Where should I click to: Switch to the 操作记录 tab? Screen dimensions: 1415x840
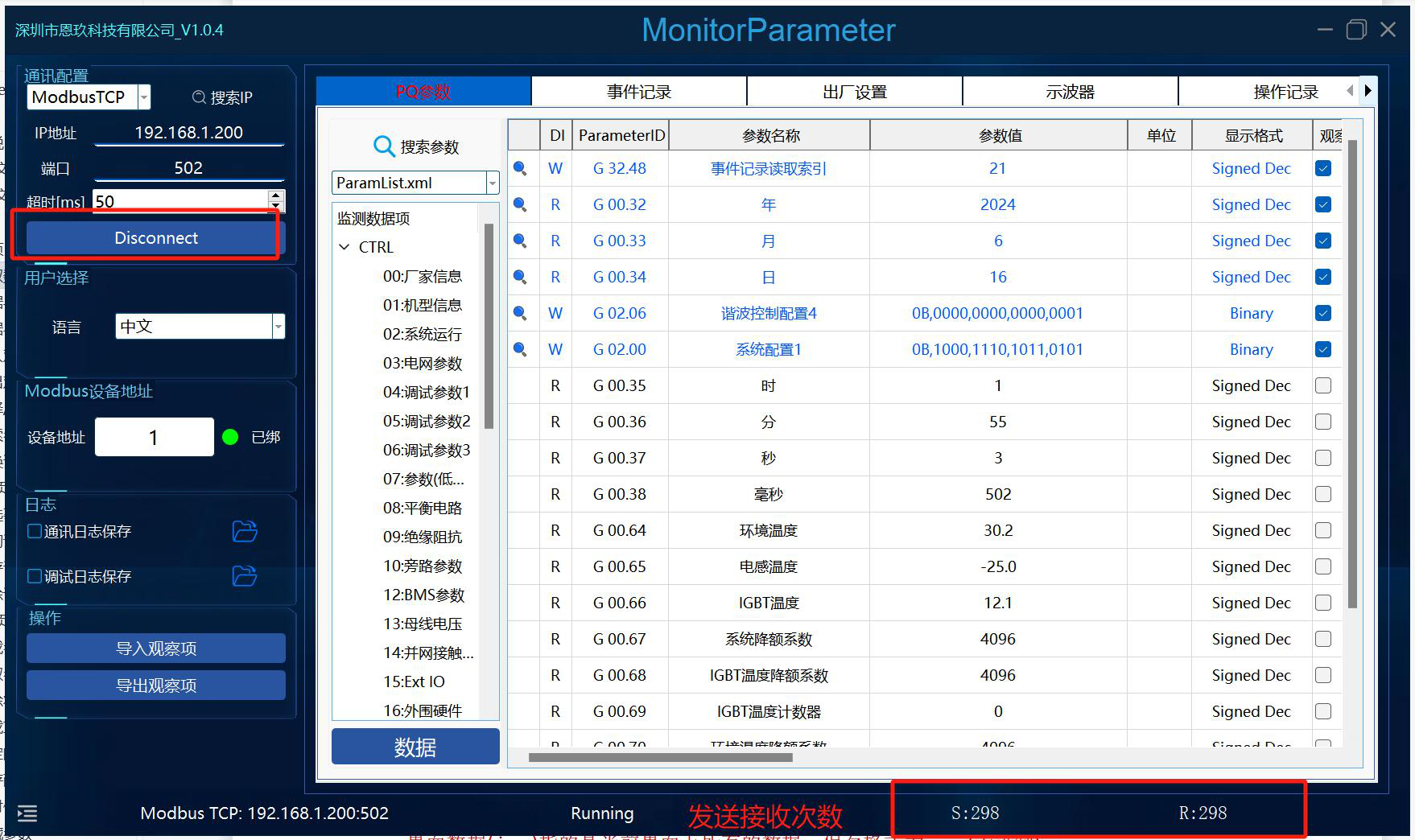point(1285,92)
